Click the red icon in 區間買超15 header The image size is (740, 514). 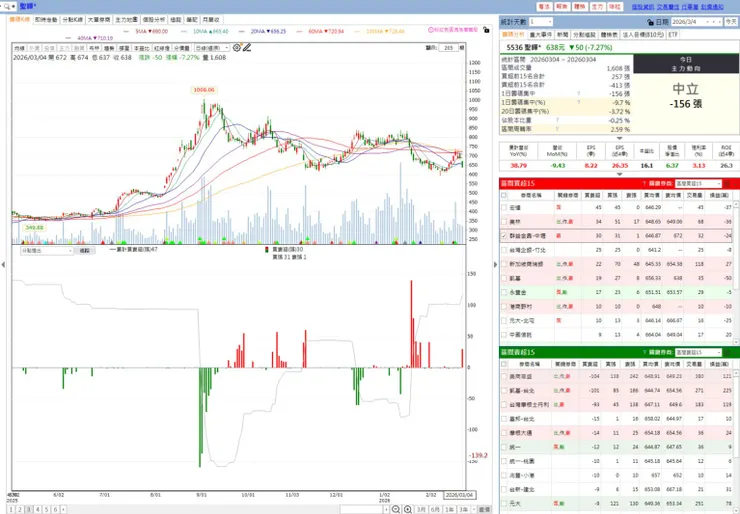(727, 183)
